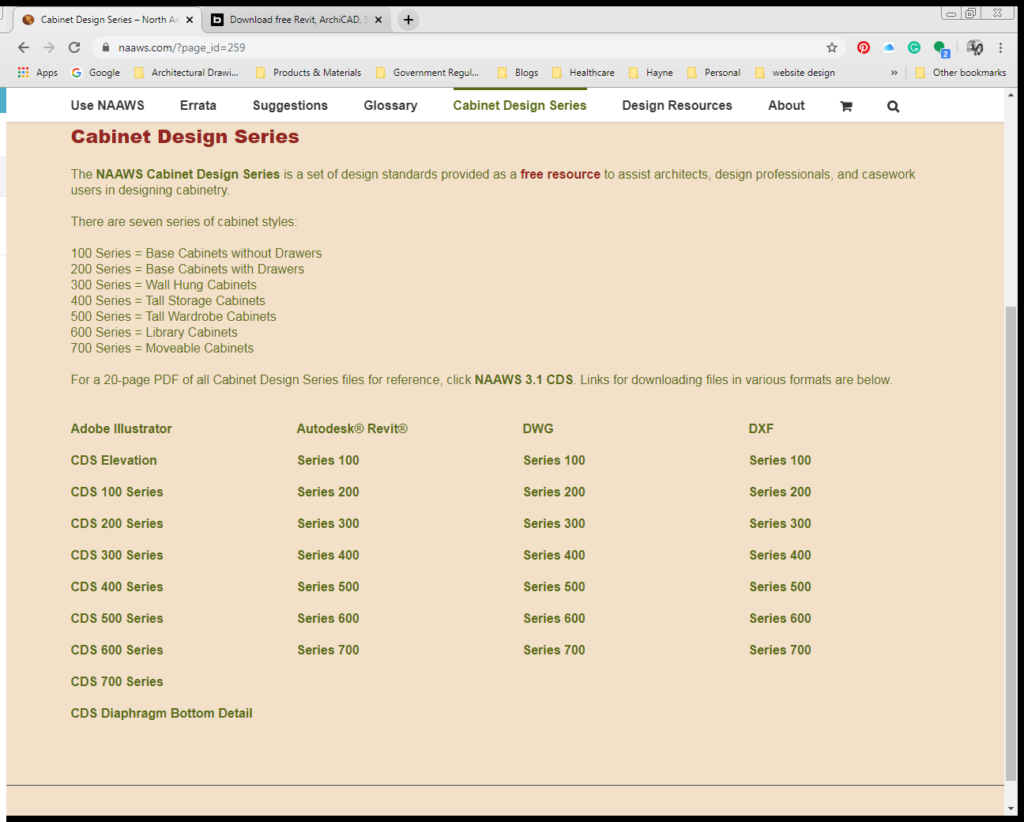1024x822 pixels.
Task: Download DXF Series 300 file
Action: click(x=780, y=524)
